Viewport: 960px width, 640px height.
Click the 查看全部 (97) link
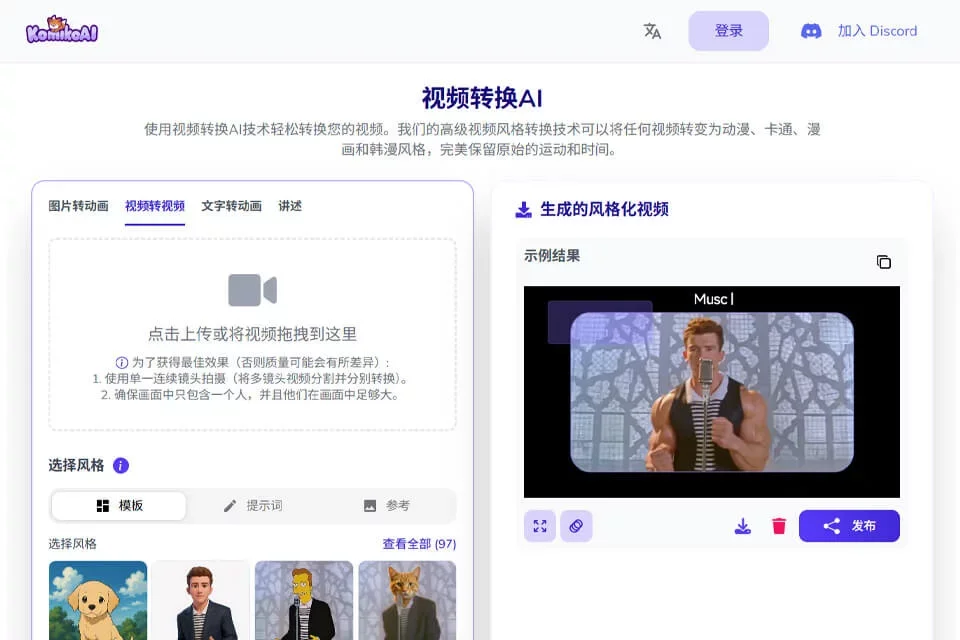(x=419, y=544)
